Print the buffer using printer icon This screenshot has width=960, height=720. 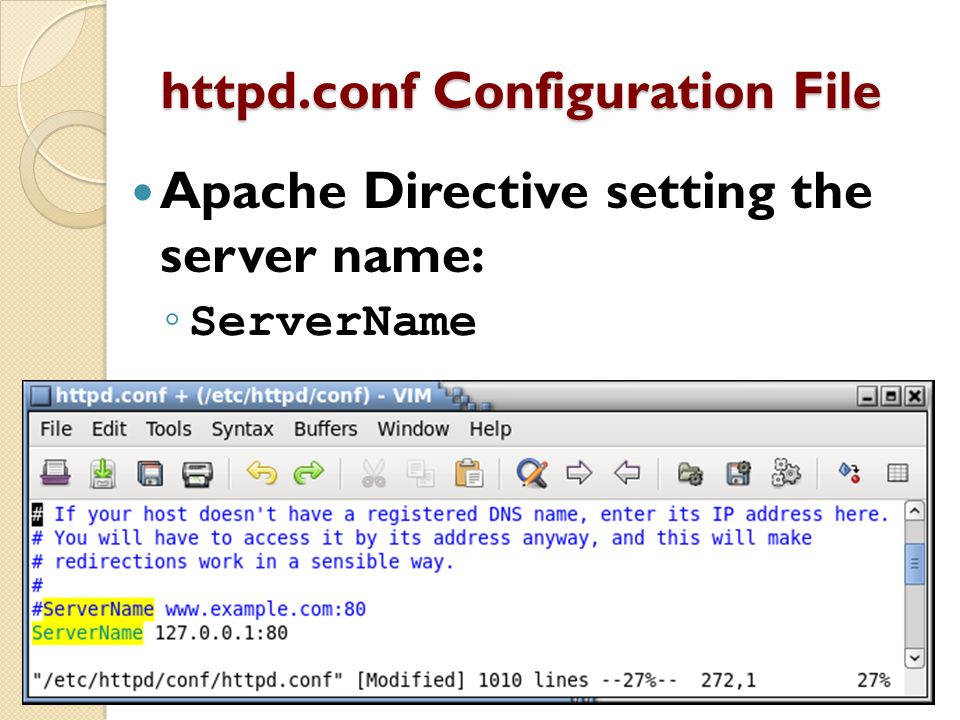[198, 473]
